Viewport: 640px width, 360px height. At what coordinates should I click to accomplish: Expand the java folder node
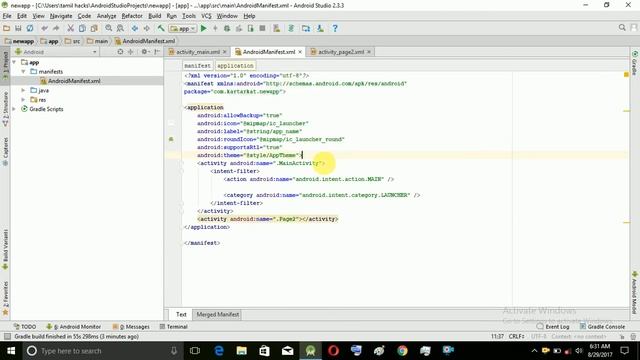pos(24,90)
